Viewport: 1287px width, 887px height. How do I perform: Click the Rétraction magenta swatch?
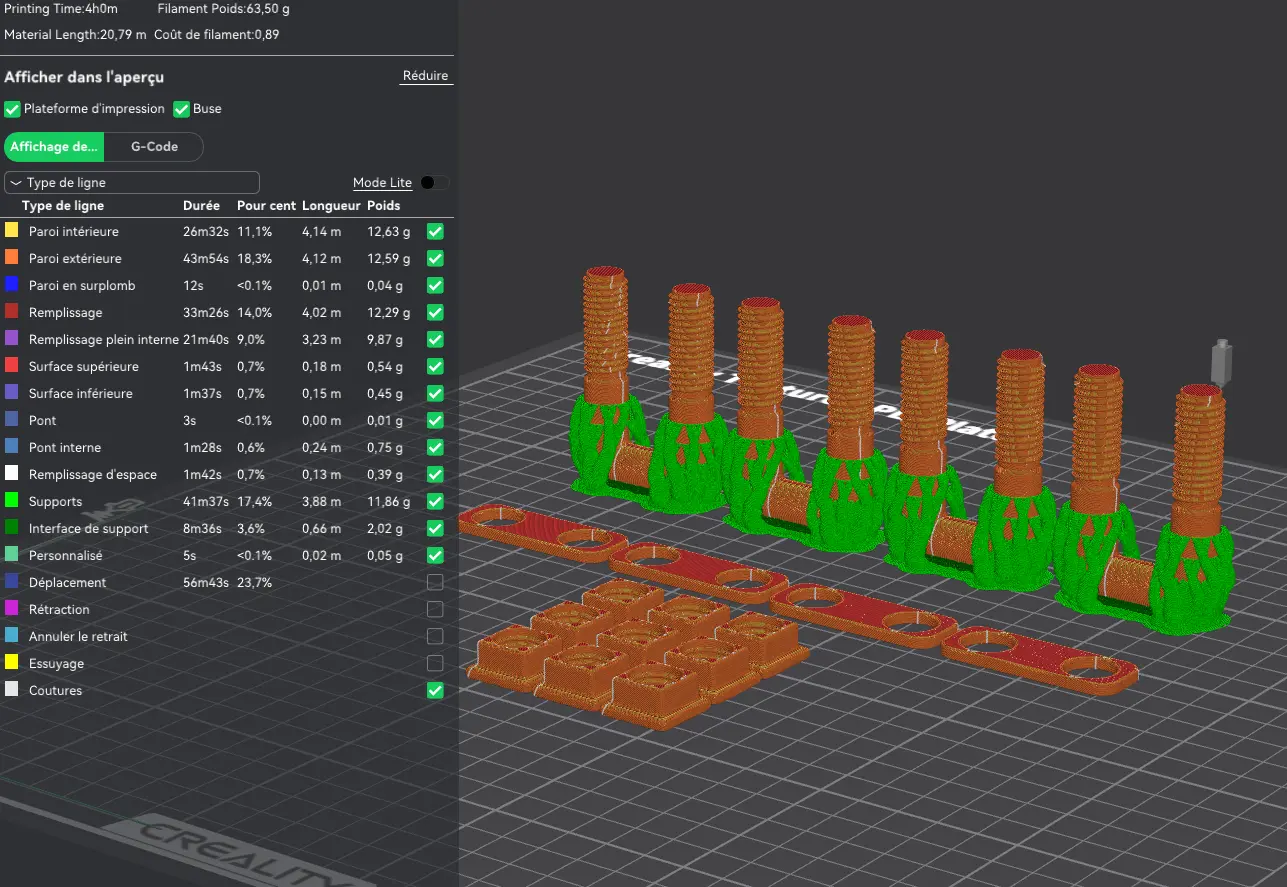point(12,609)
